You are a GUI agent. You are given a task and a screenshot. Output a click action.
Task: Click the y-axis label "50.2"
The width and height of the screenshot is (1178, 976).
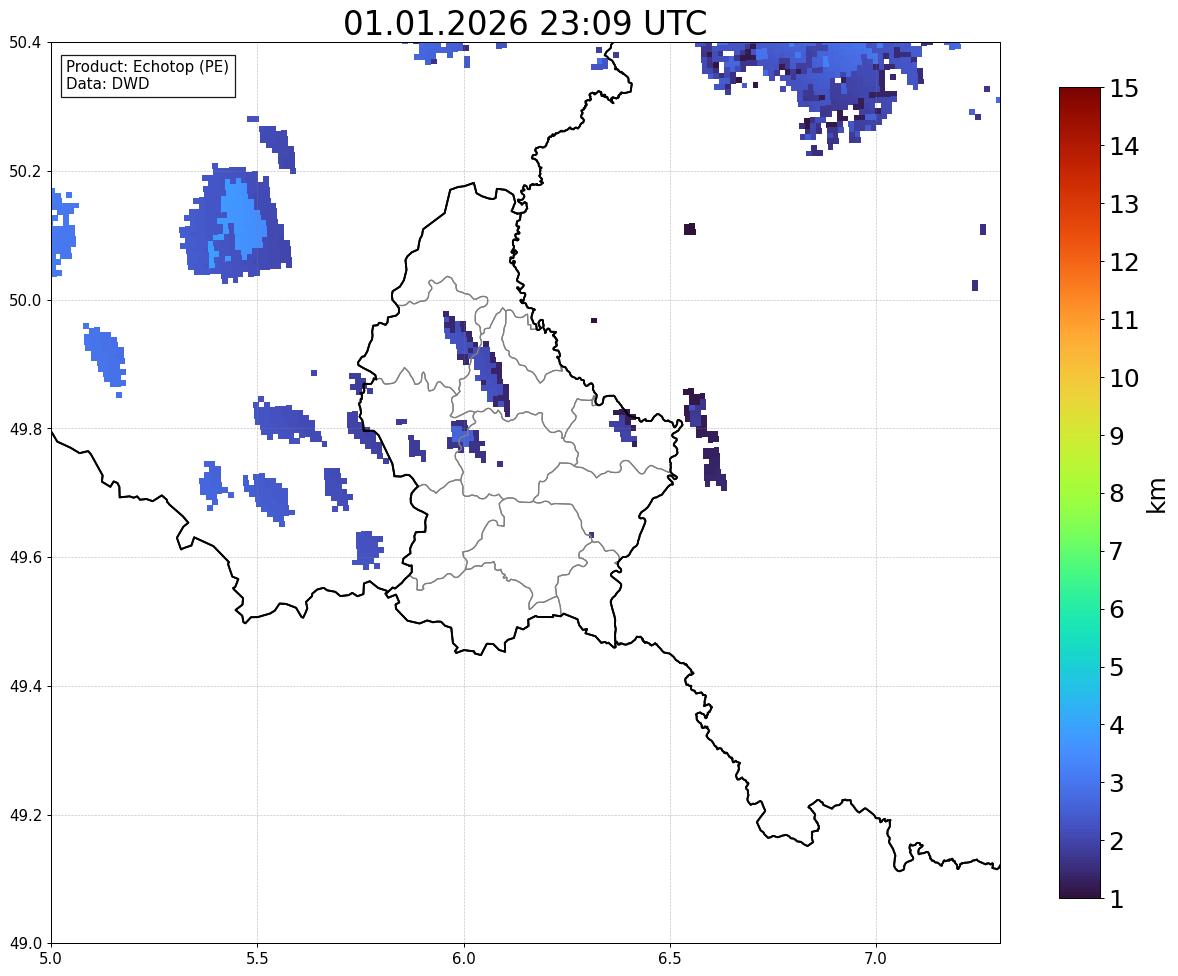[25, 172]
